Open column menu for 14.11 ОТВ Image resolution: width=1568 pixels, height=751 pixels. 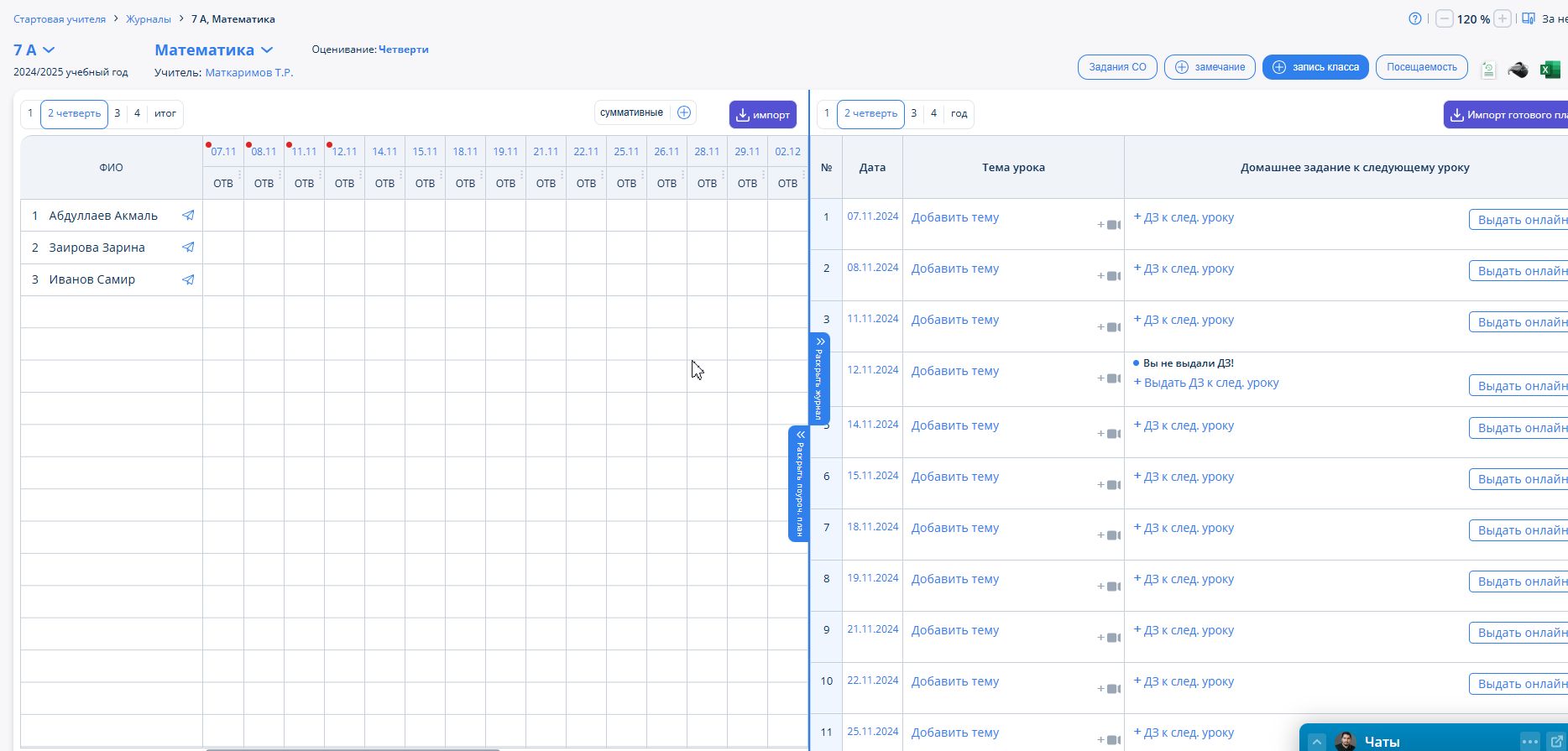(400, 175)
